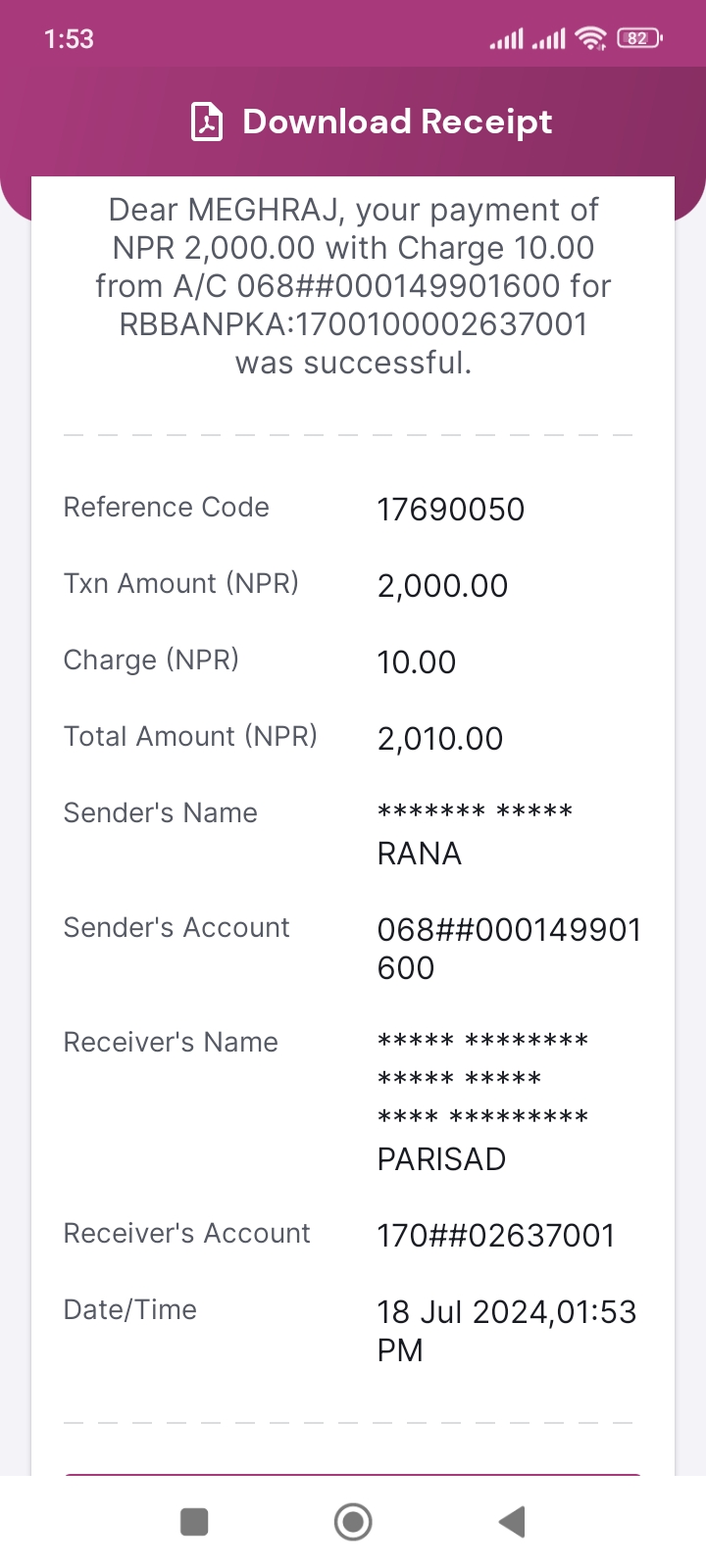This screenshot has width=706, height=1568.
Task: Tap the payment success message to MEGHRAJ
Action: (353, 286)
